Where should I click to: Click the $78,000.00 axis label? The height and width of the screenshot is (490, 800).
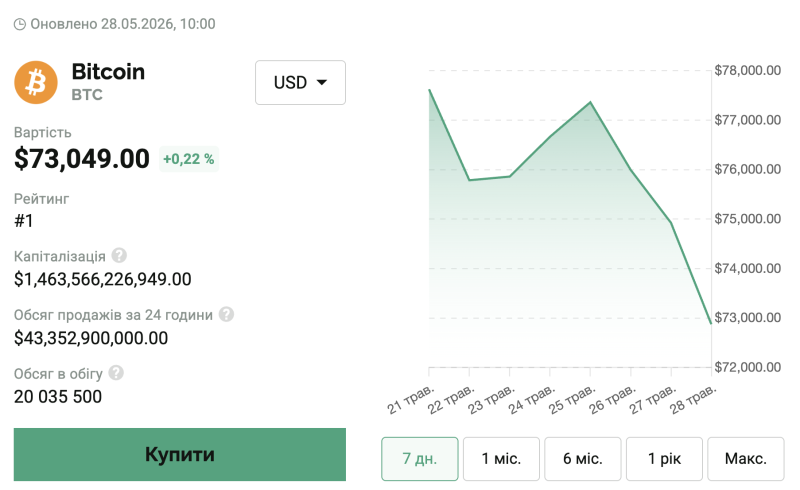click(747, 70)
